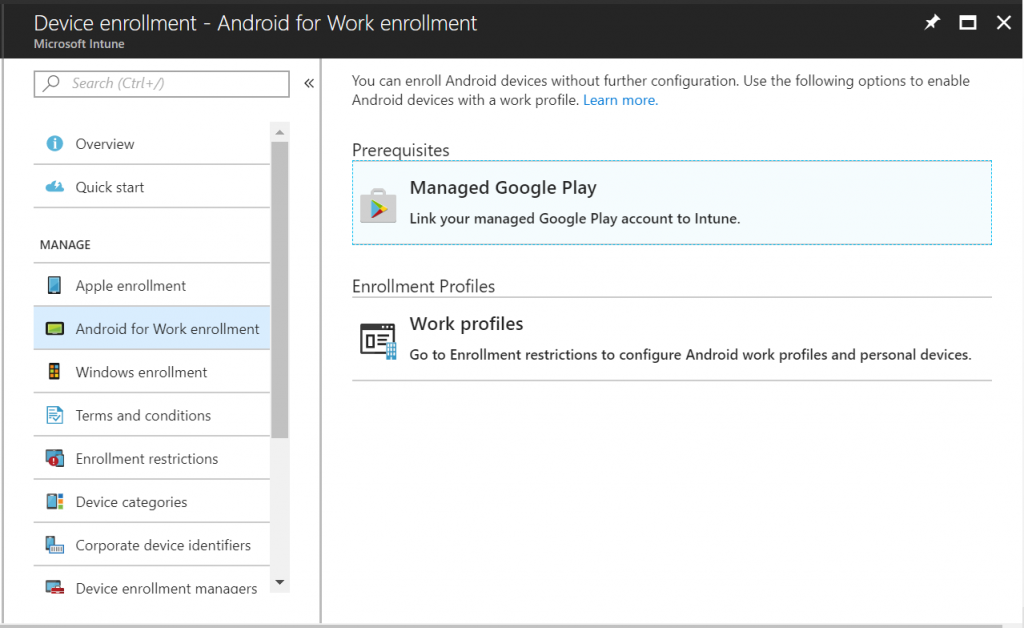Maximize the Device enrollment blade
Image resolution: width=1024 pixels, height=628 pixels.
tap(968, 23)
